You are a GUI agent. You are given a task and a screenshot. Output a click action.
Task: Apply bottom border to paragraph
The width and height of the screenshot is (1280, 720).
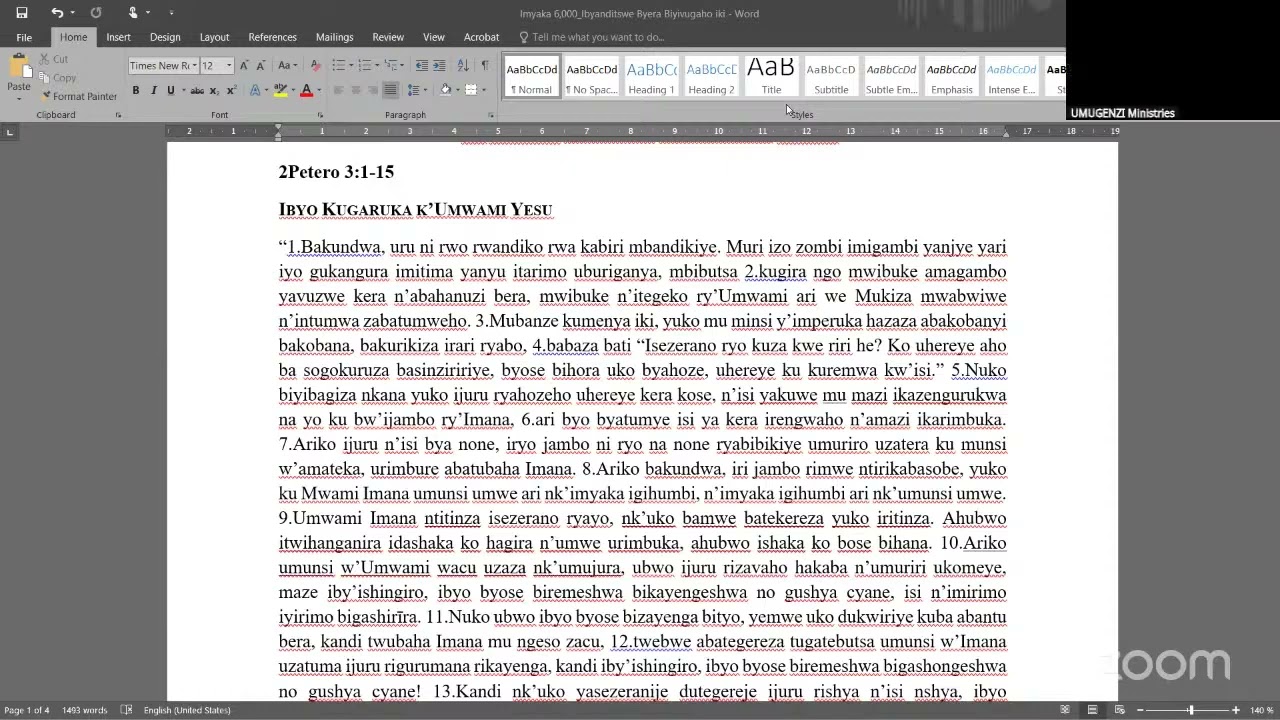pyautogui.click(x=473, y=91)
